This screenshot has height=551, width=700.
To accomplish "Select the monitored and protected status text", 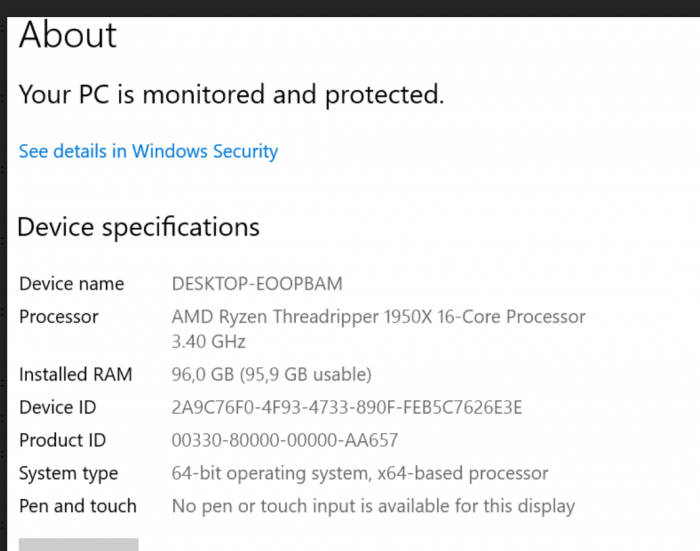I will tap(231, 95).
